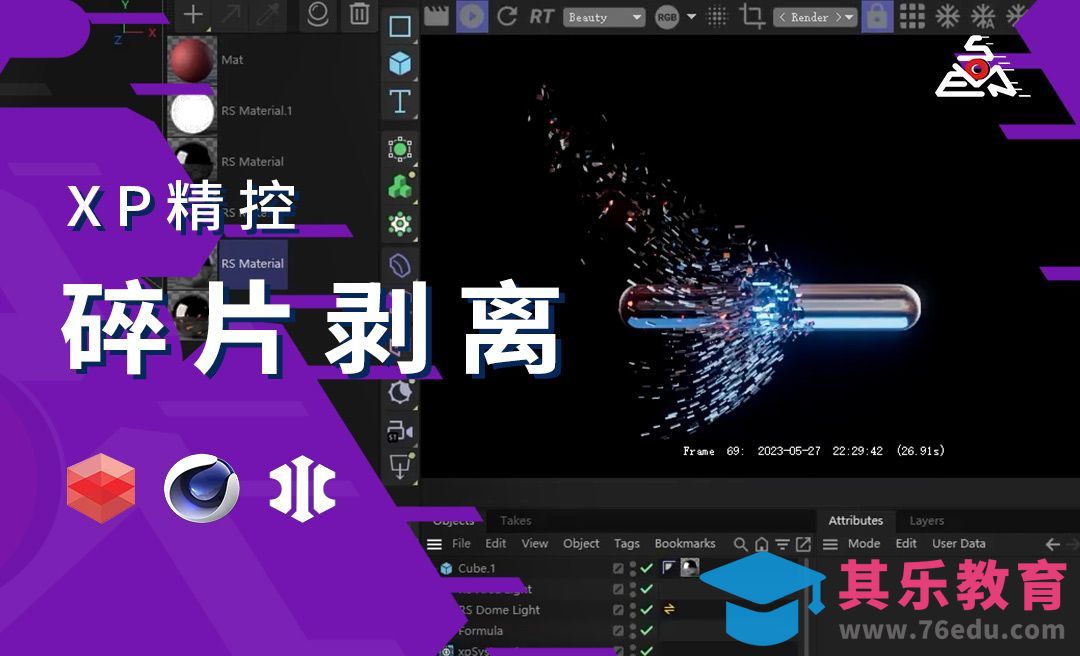Select the RS Material.1 white sphere preview

click(192, 110)
